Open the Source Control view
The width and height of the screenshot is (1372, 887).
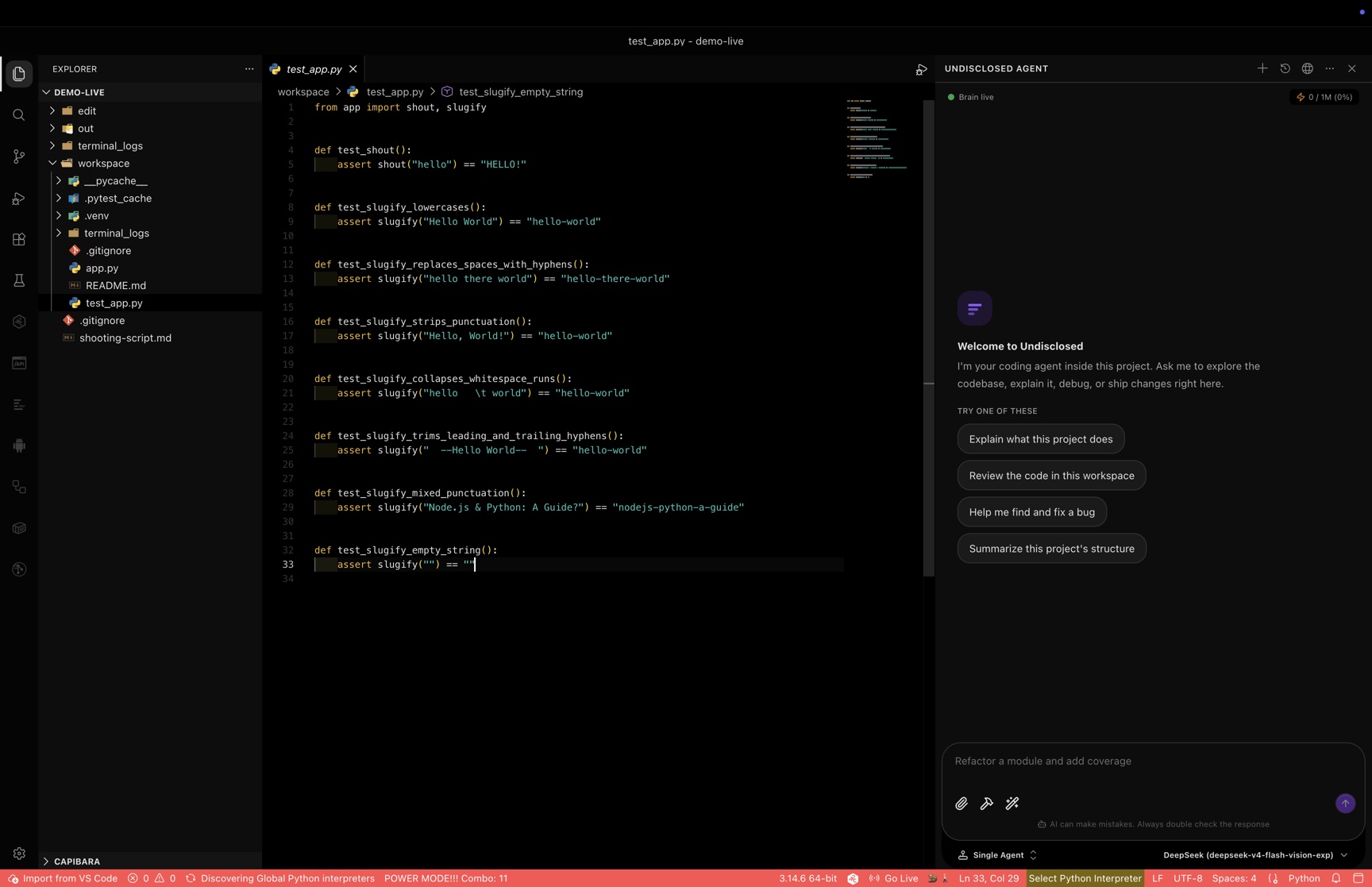[x=19, y=156]
